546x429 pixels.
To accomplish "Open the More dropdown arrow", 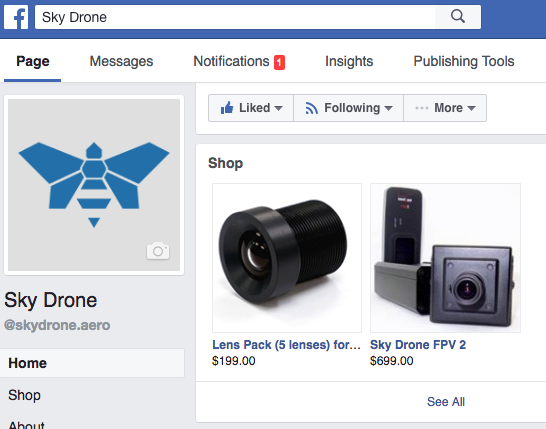I will coord(471,108).
